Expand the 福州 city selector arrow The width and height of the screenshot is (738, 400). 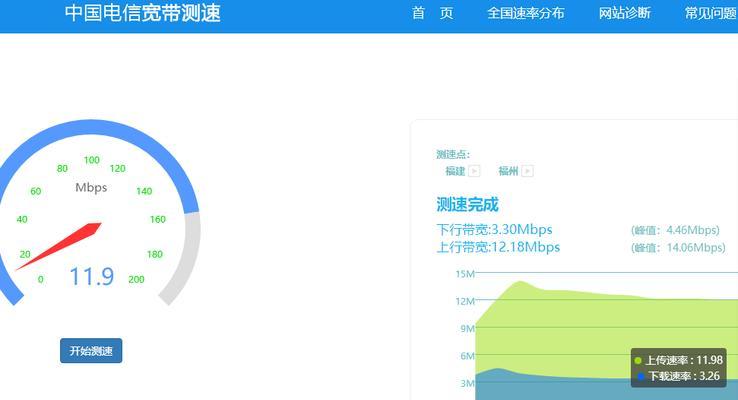[527, 171]
